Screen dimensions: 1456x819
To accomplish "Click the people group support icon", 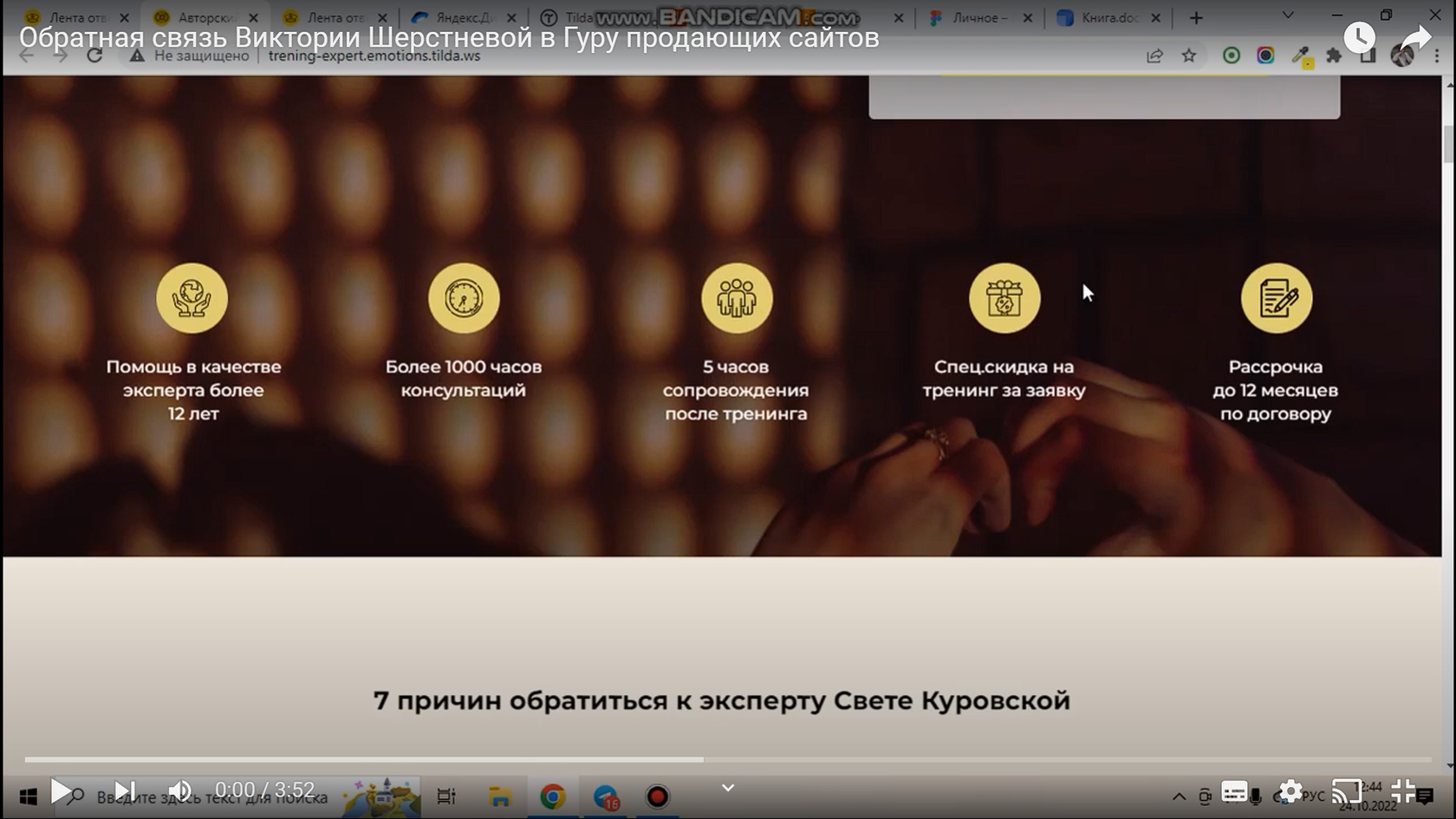I will tap(737, 298).
